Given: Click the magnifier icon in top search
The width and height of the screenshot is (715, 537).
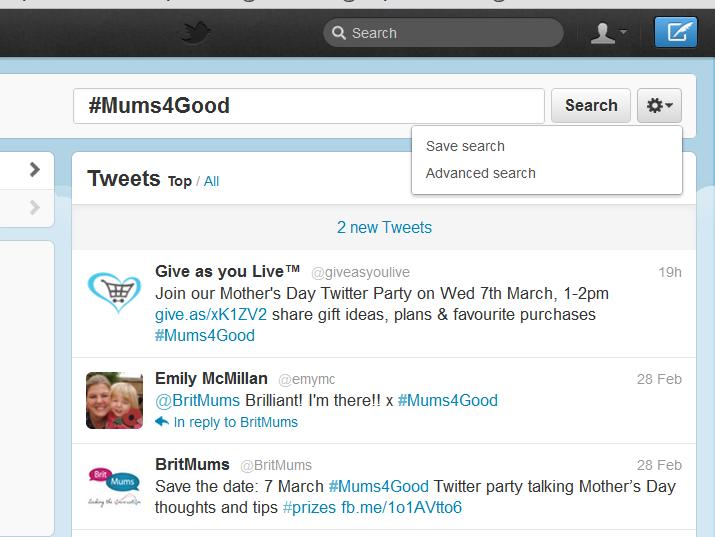Looking at the screenshot, I should coord(340,33).
